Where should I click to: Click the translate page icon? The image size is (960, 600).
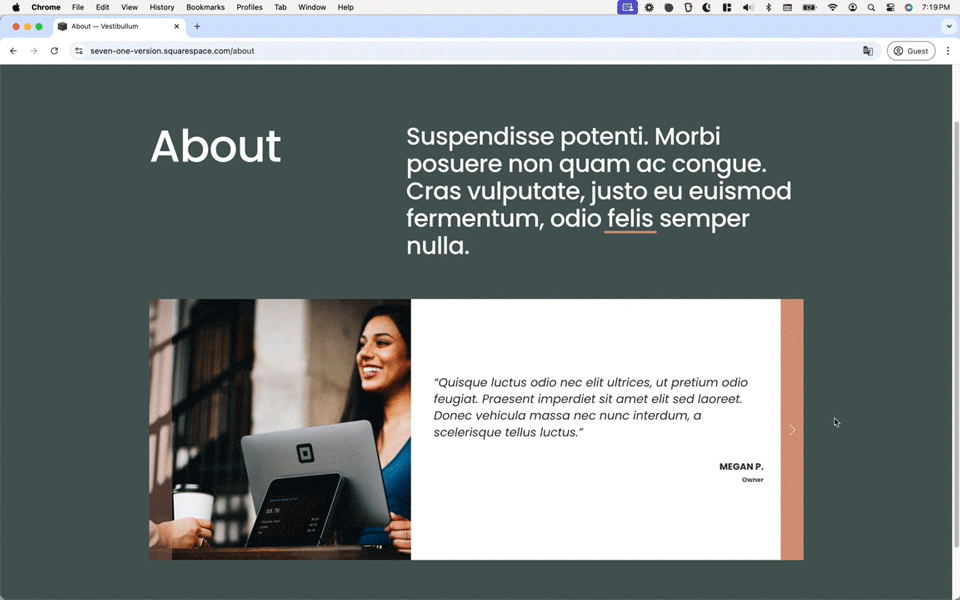[x=868, y=51]
